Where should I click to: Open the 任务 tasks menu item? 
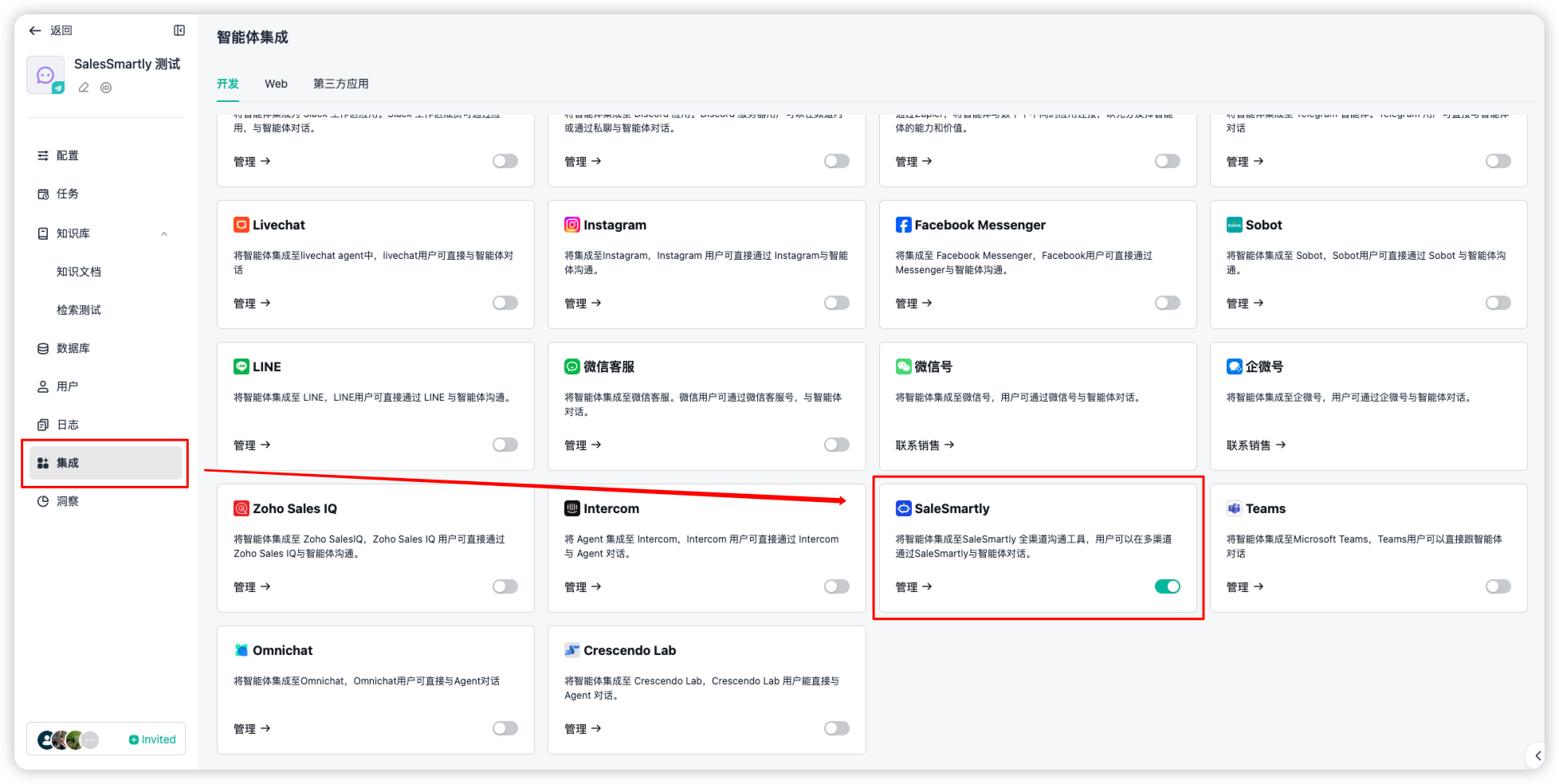(106, 194)
